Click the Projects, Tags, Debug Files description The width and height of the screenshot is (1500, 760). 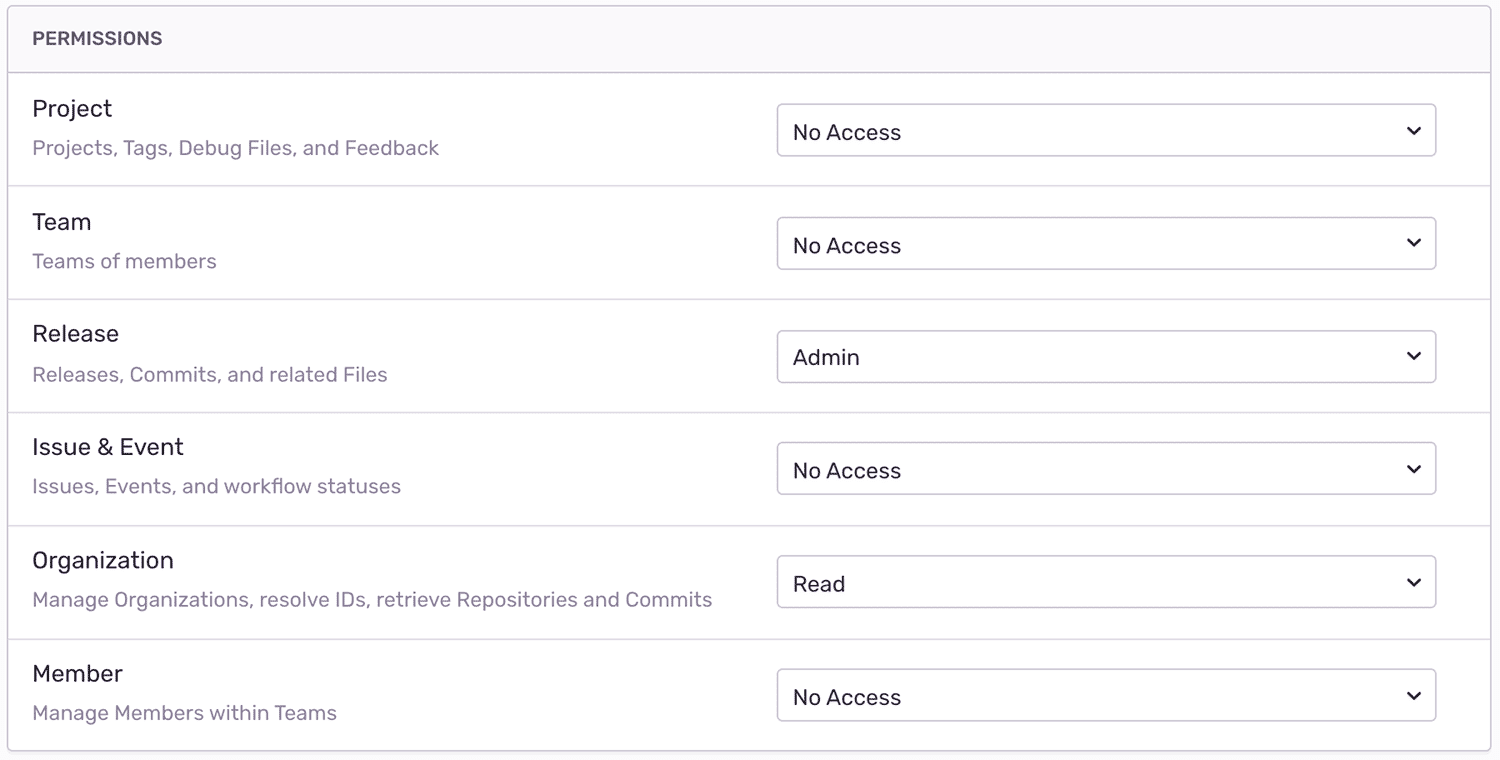(x=236, y=147)
